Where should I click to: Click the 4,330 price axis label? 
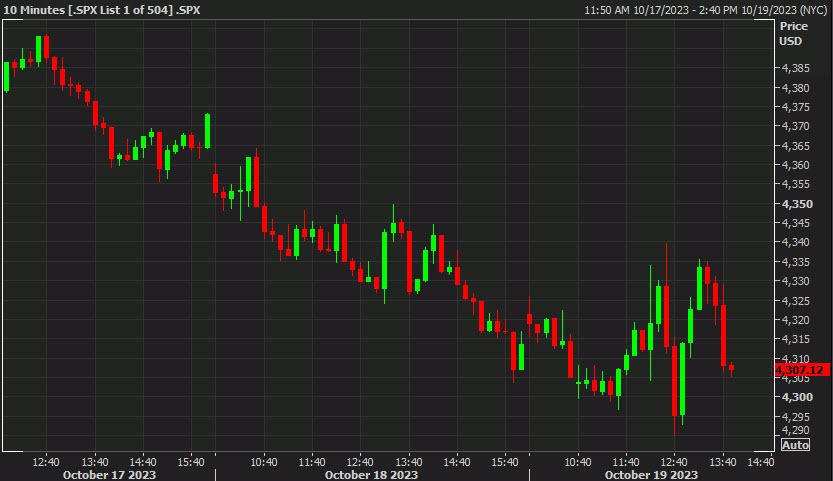(795, 281)
